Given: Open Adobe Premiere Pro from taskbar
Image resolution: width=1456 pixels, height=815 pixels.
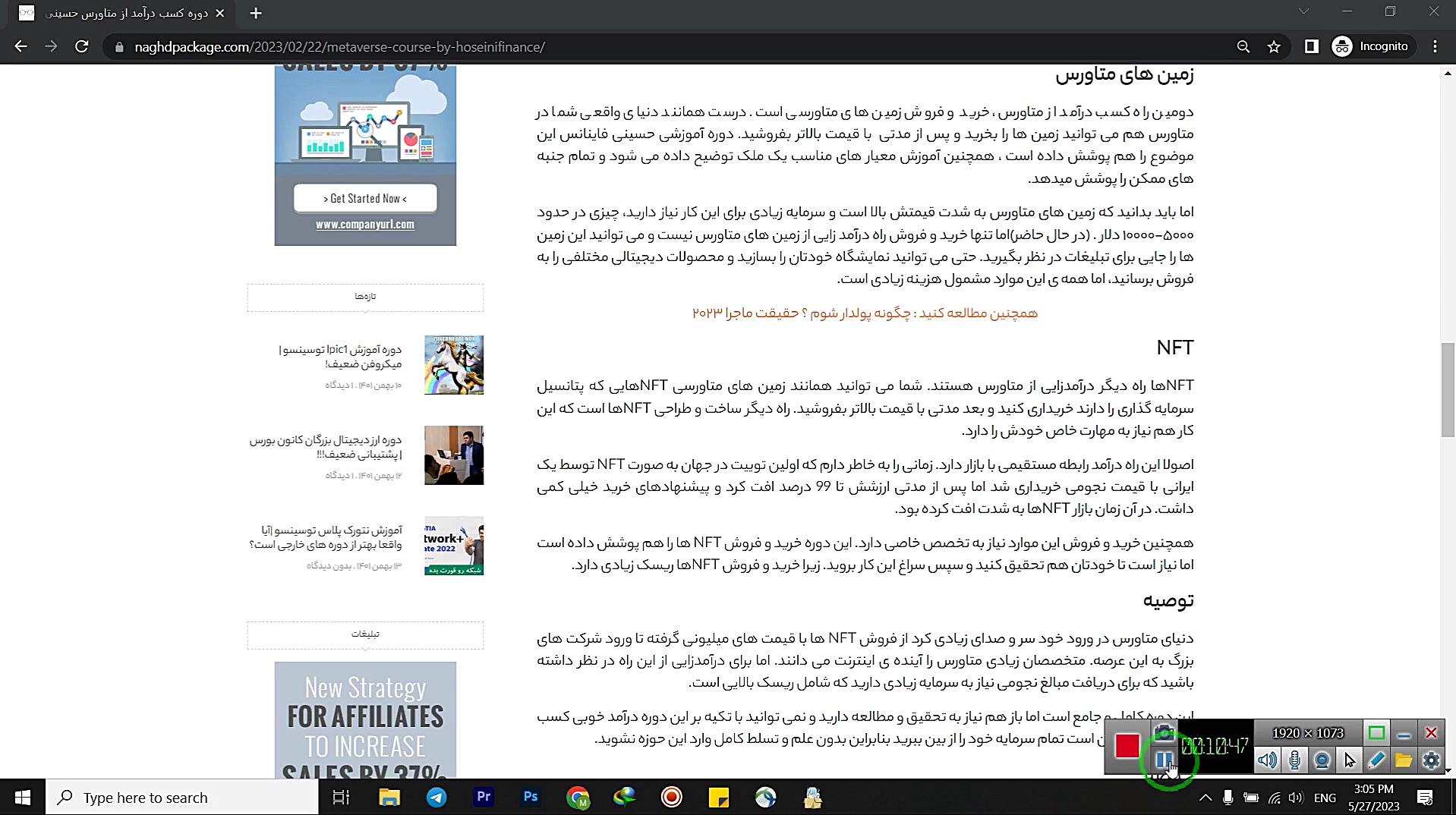Looking at the screenshot, I should click(x=484, y=798).
